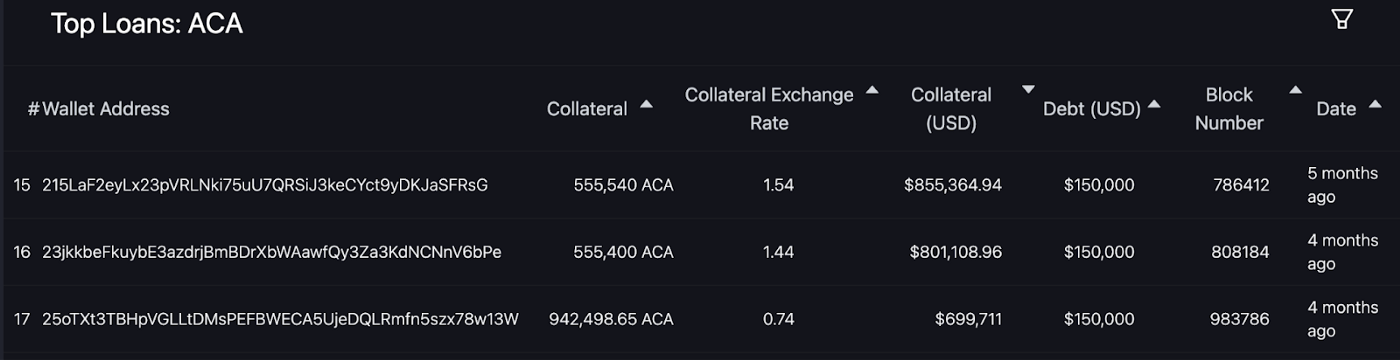Open wallet address starting with 23jkkbeFkuyb
1400x360 pixels.
click(272, 252)
